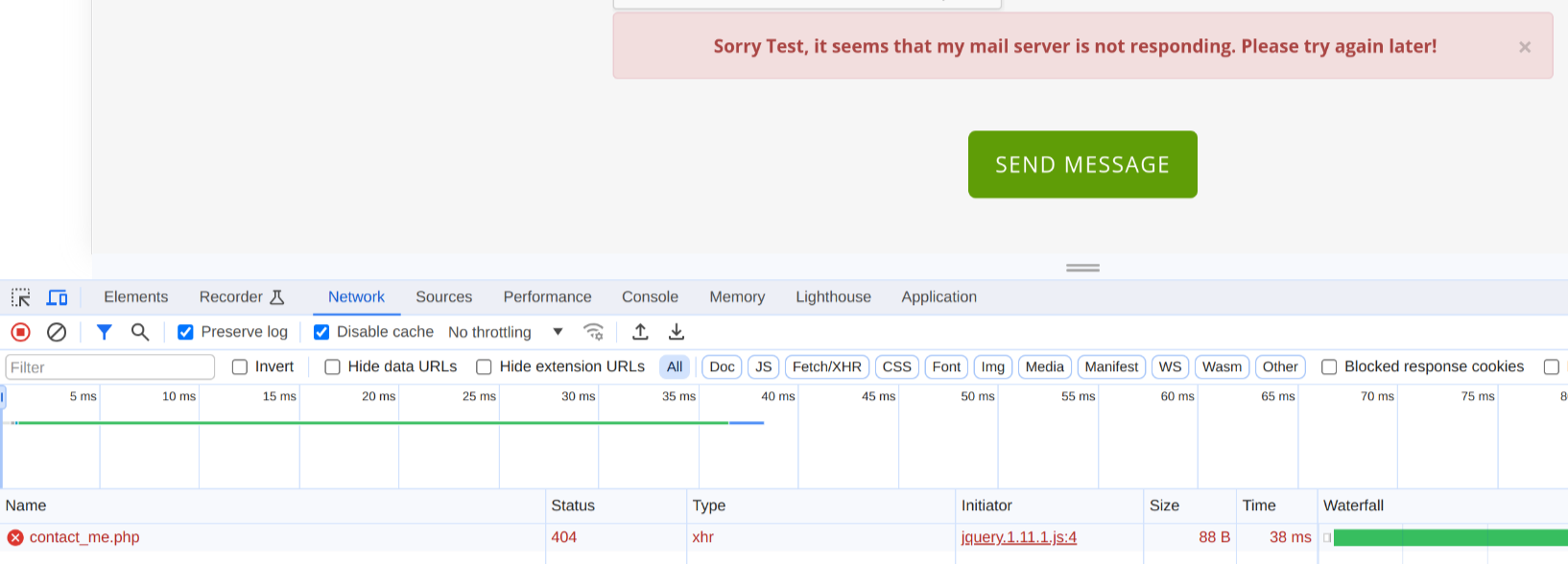
Task: Uncheck the Preserve log checkbox
Action: pyautogui.click(x=185, y=332)
